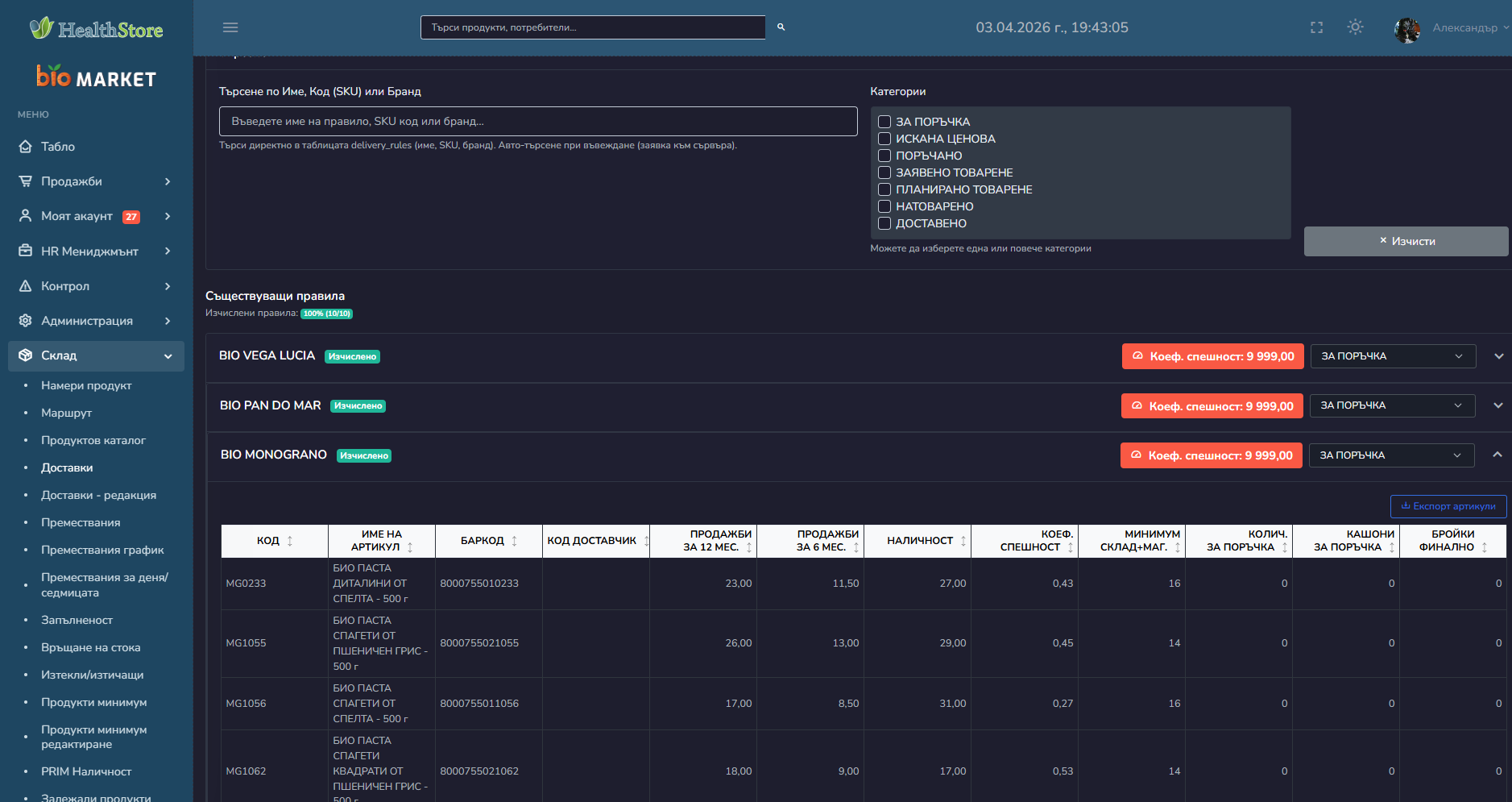Click the Продажби cart icon

pyautogui.click(x=26, y=181)
